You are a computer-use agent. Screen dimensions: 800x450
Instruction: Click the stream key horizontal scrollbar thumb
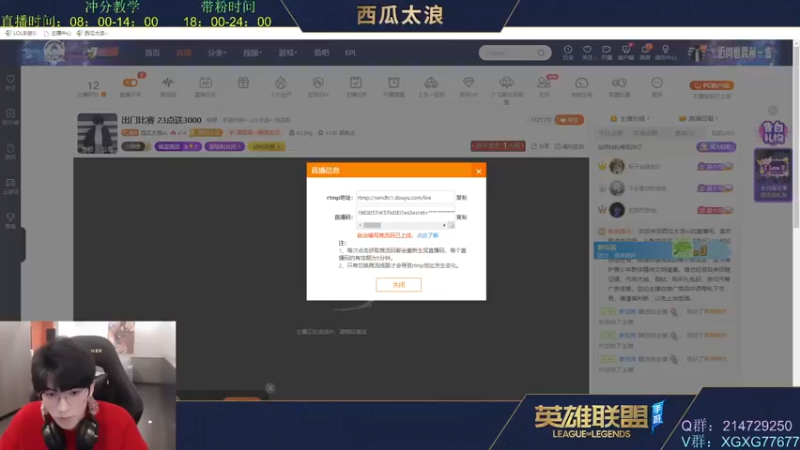pos(372,225)
